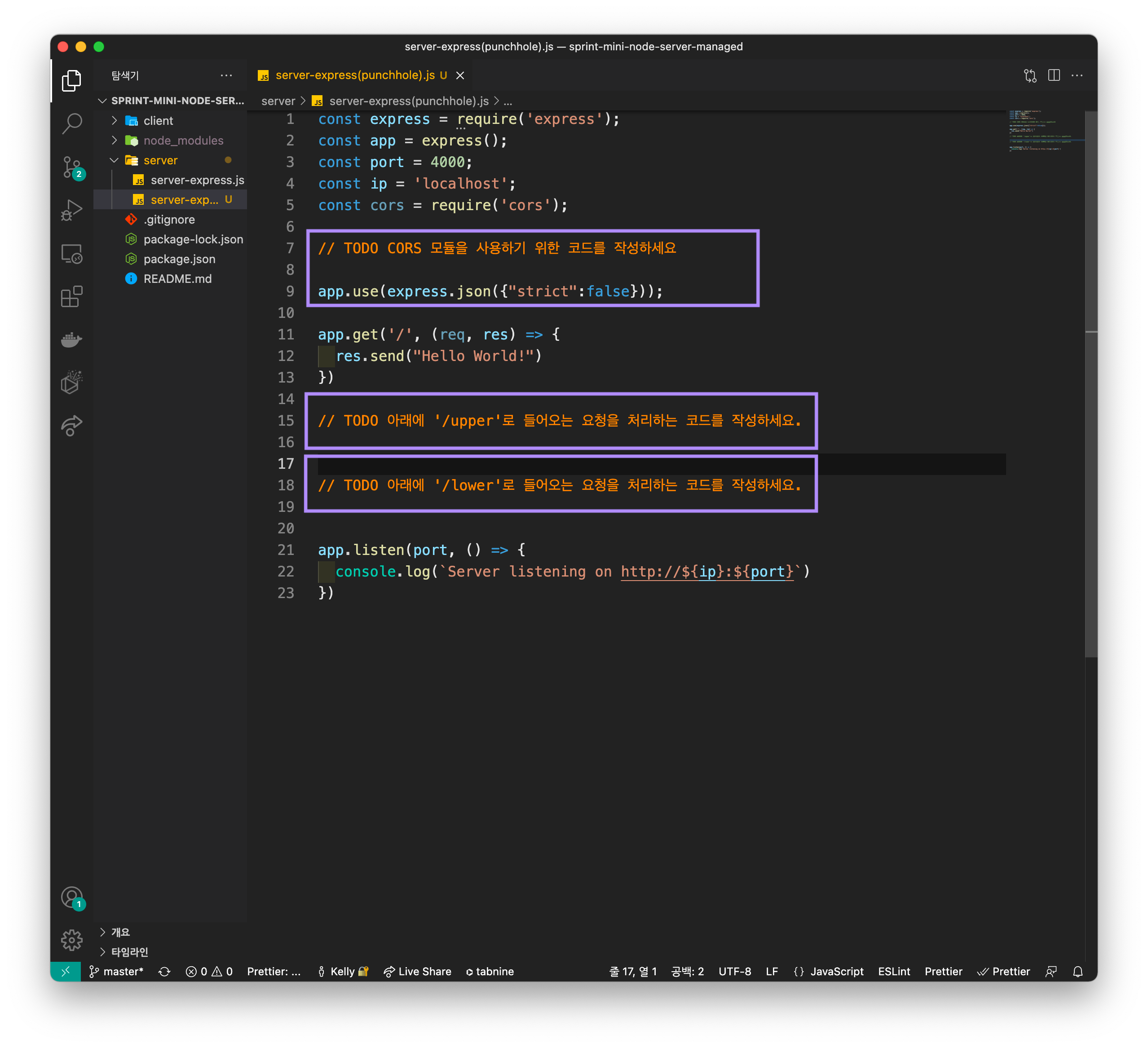
Task: Click the notifications bell in status bar
Action: (x=1077, y=972)
